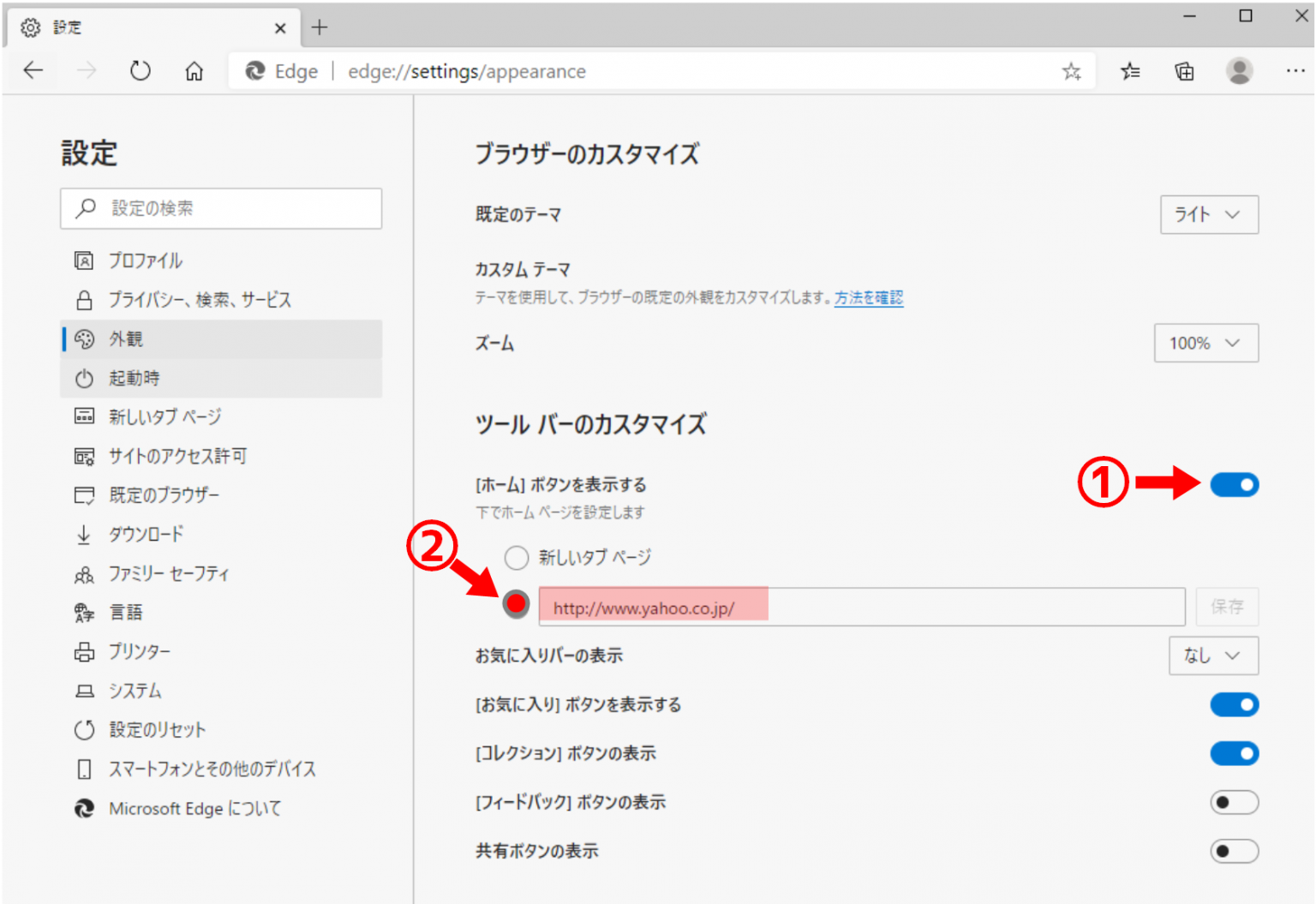This screenshot has height=904, width=1316.
Task: Click the back arrow navigation icon
Action: tap(33, 70)
